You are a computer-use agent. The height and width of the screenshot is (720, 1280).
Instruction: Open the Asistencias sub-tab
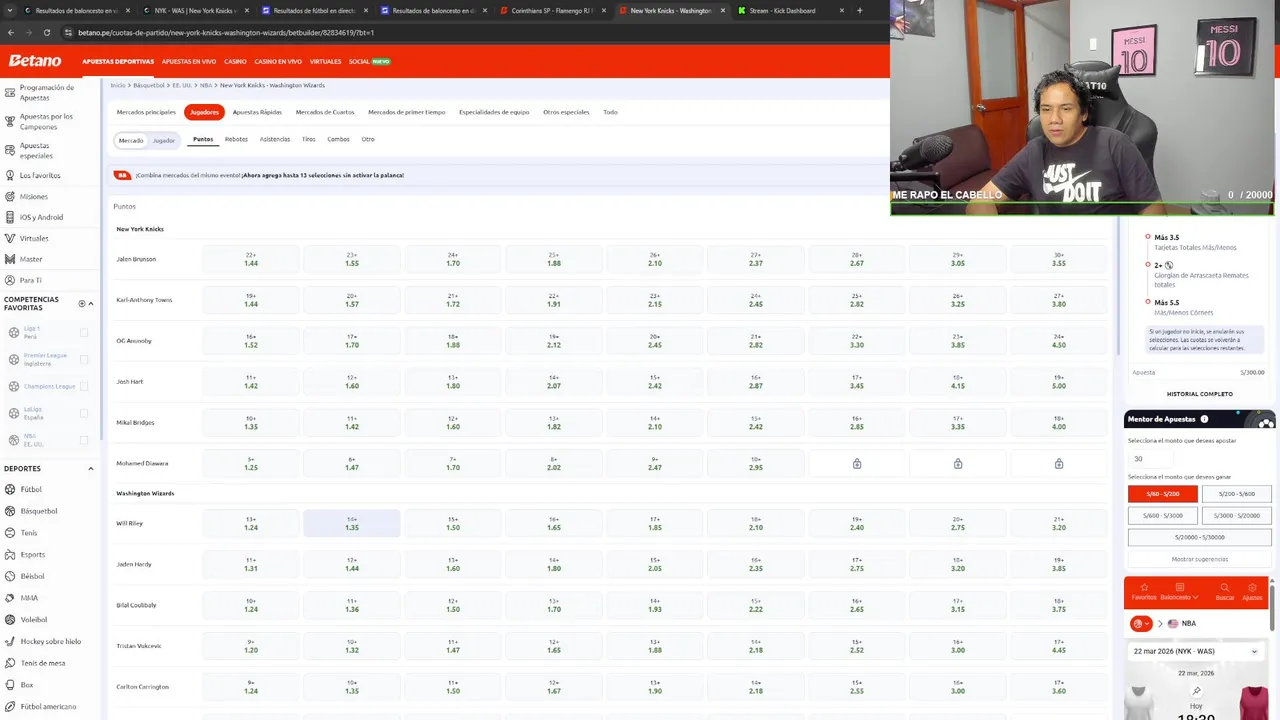point(275,139)
